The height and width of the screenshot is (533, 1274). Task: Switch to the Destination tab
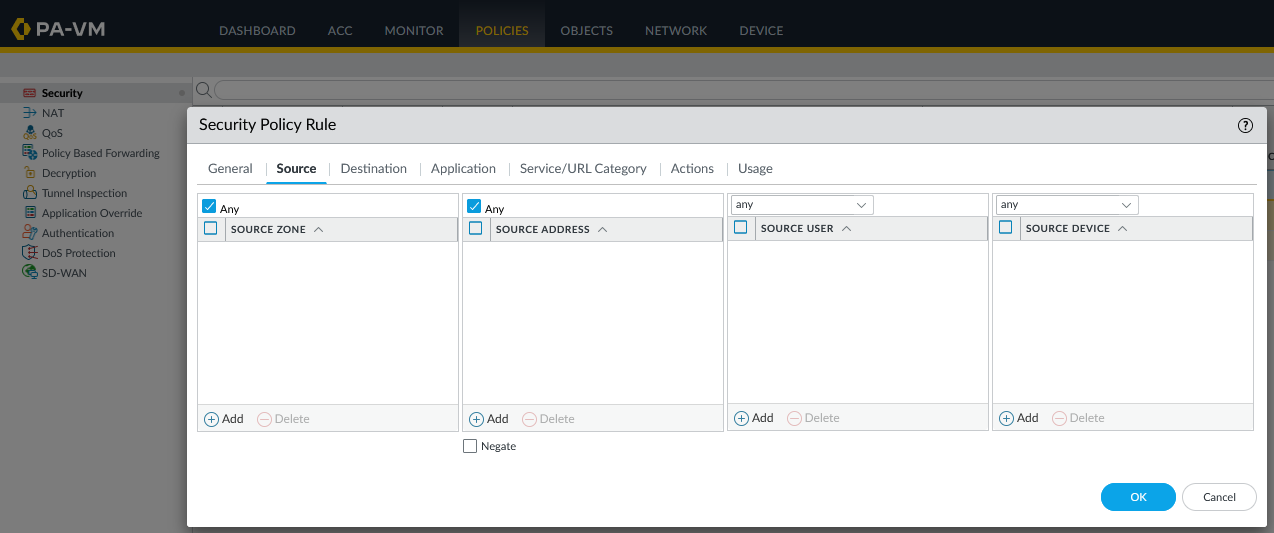(373, 168)
